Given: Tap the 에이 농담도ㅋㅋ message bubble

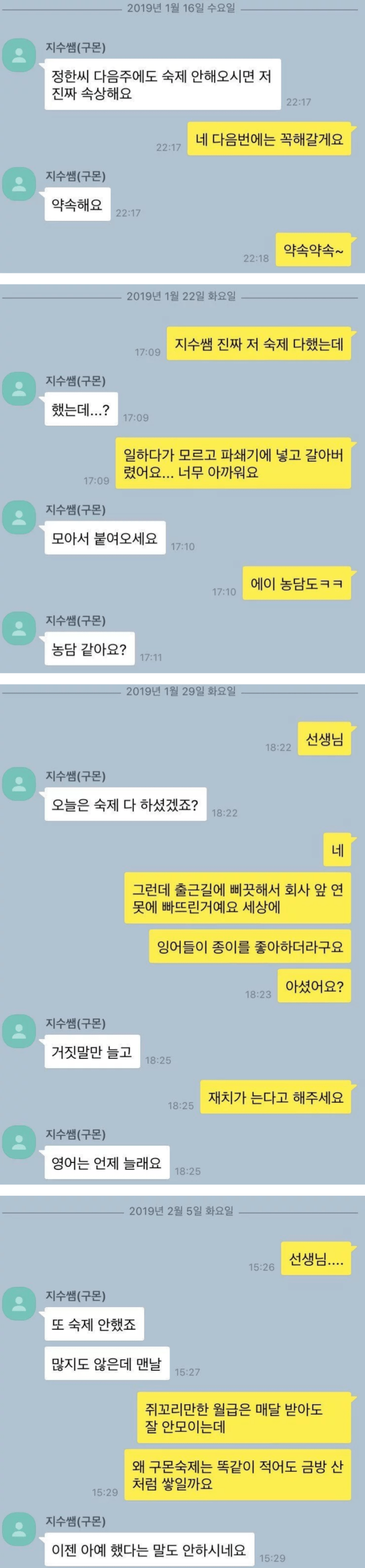Looking at the screenshot, I should pos(297,583).
